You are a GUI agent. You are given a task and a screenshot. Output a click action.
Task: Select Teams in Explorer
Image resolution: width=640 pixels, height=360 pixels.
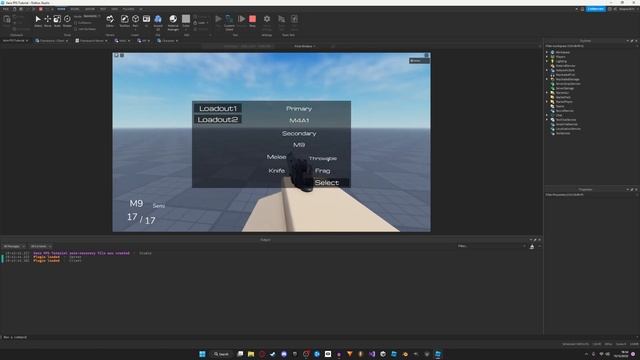[x=560, y=106]
